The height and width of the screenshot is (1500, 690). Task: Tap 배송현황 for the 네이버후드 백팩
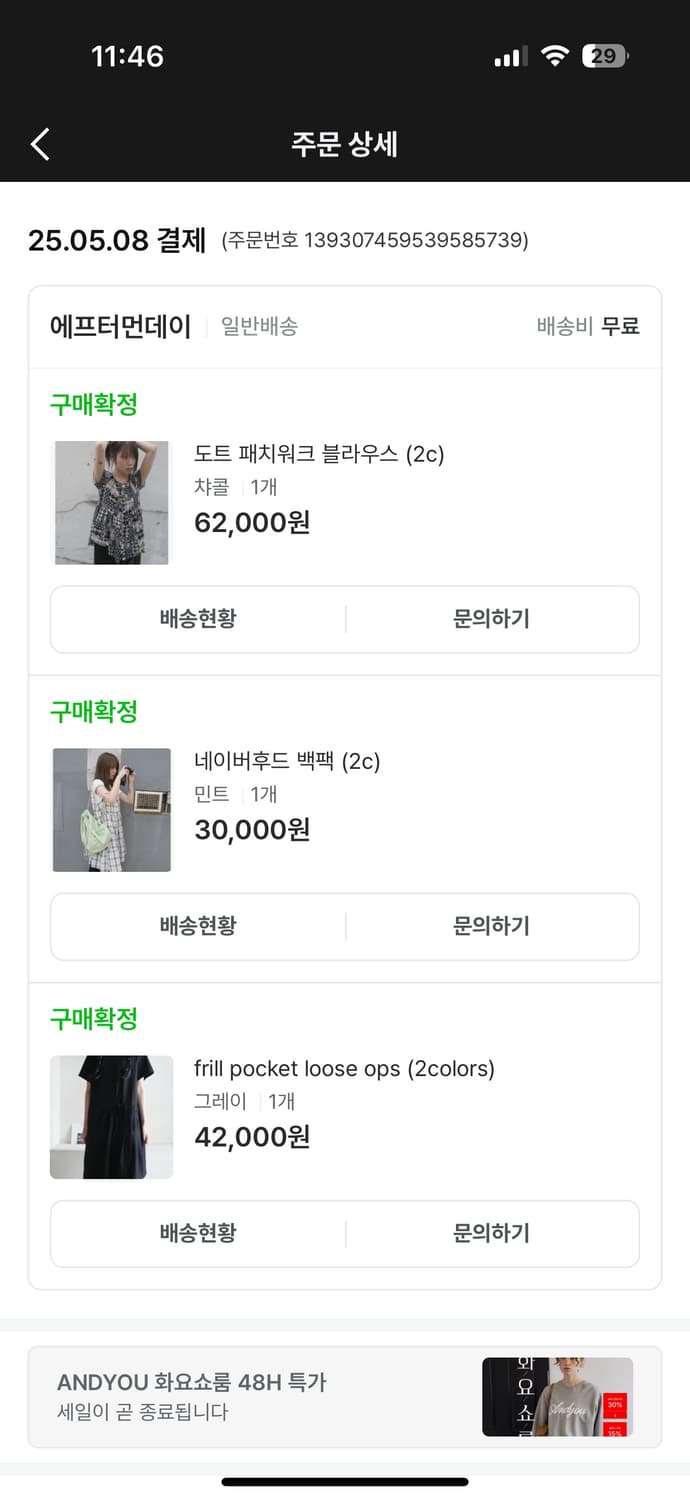click(x=197, y=926)
